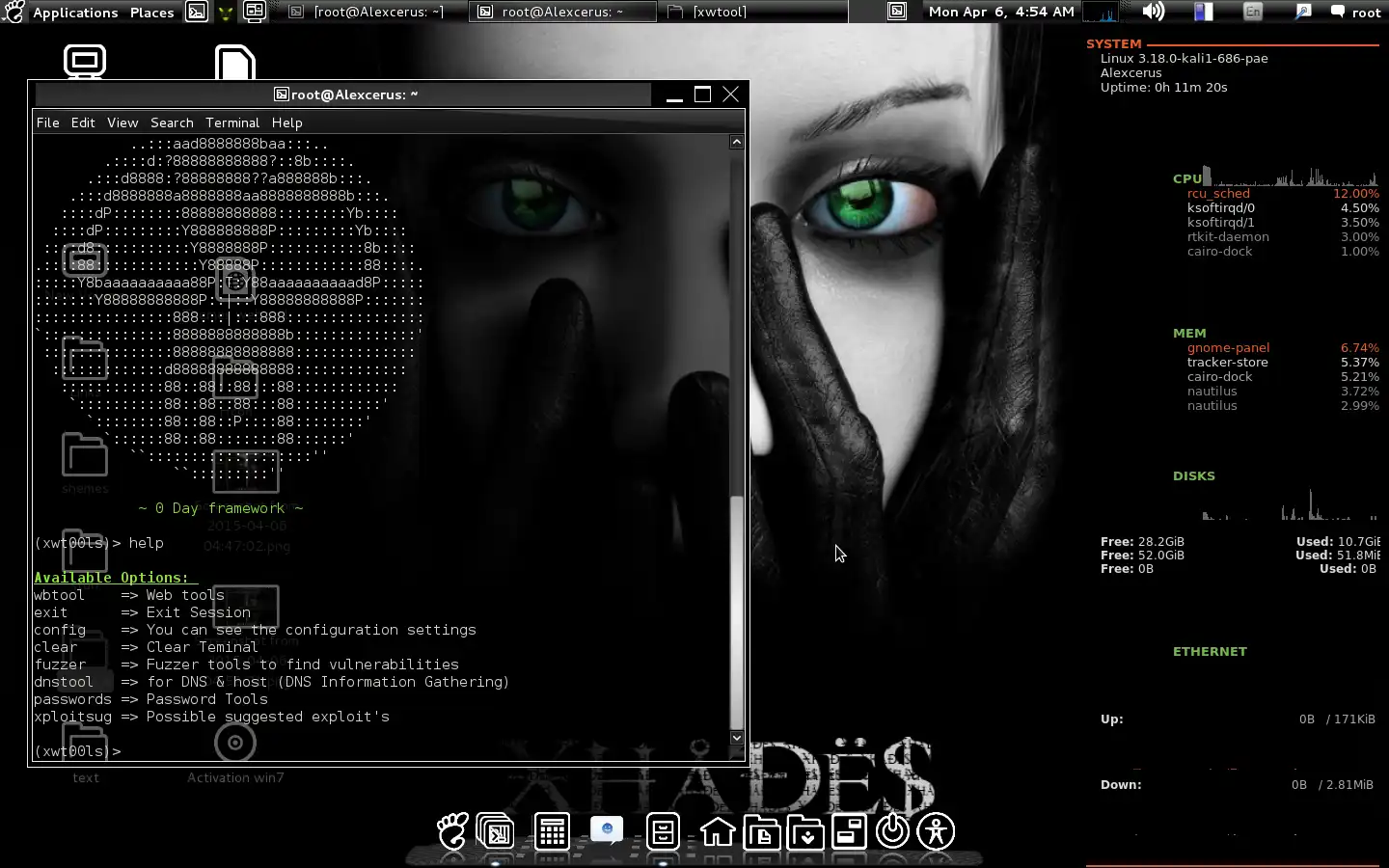The image size is (1389, 868).
Task: Open the GNOME foot menu in the dock
Action: pyautogui.click(x=452, y=831)
